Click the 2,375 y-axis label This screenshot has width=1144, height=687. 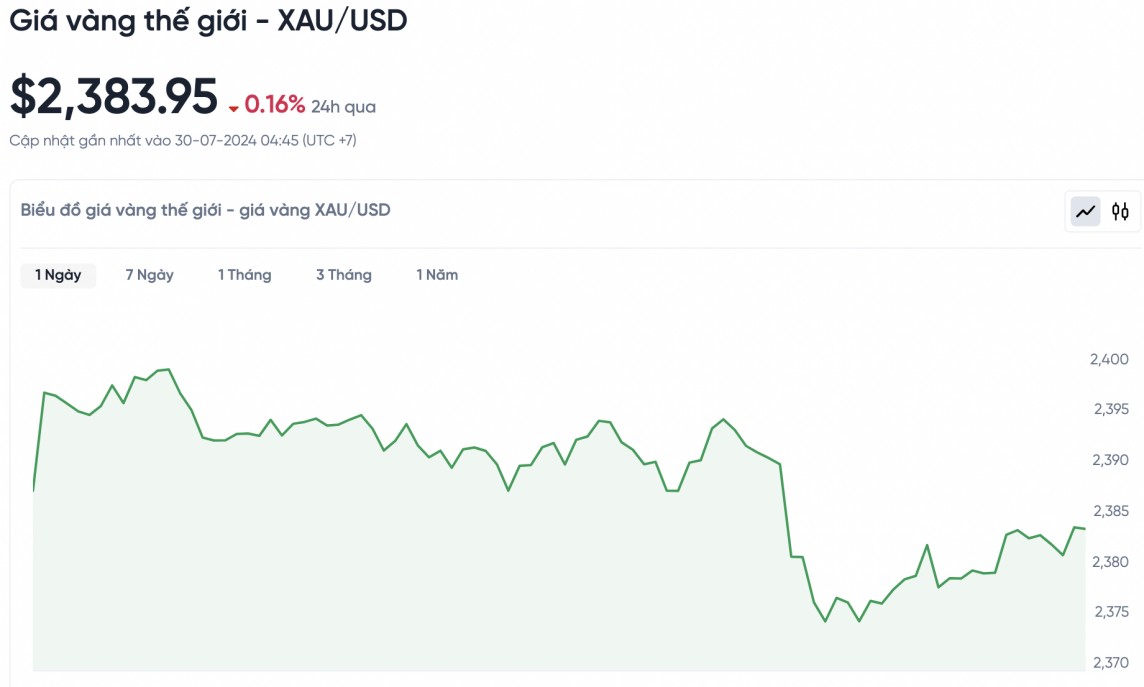[1109, 611]
